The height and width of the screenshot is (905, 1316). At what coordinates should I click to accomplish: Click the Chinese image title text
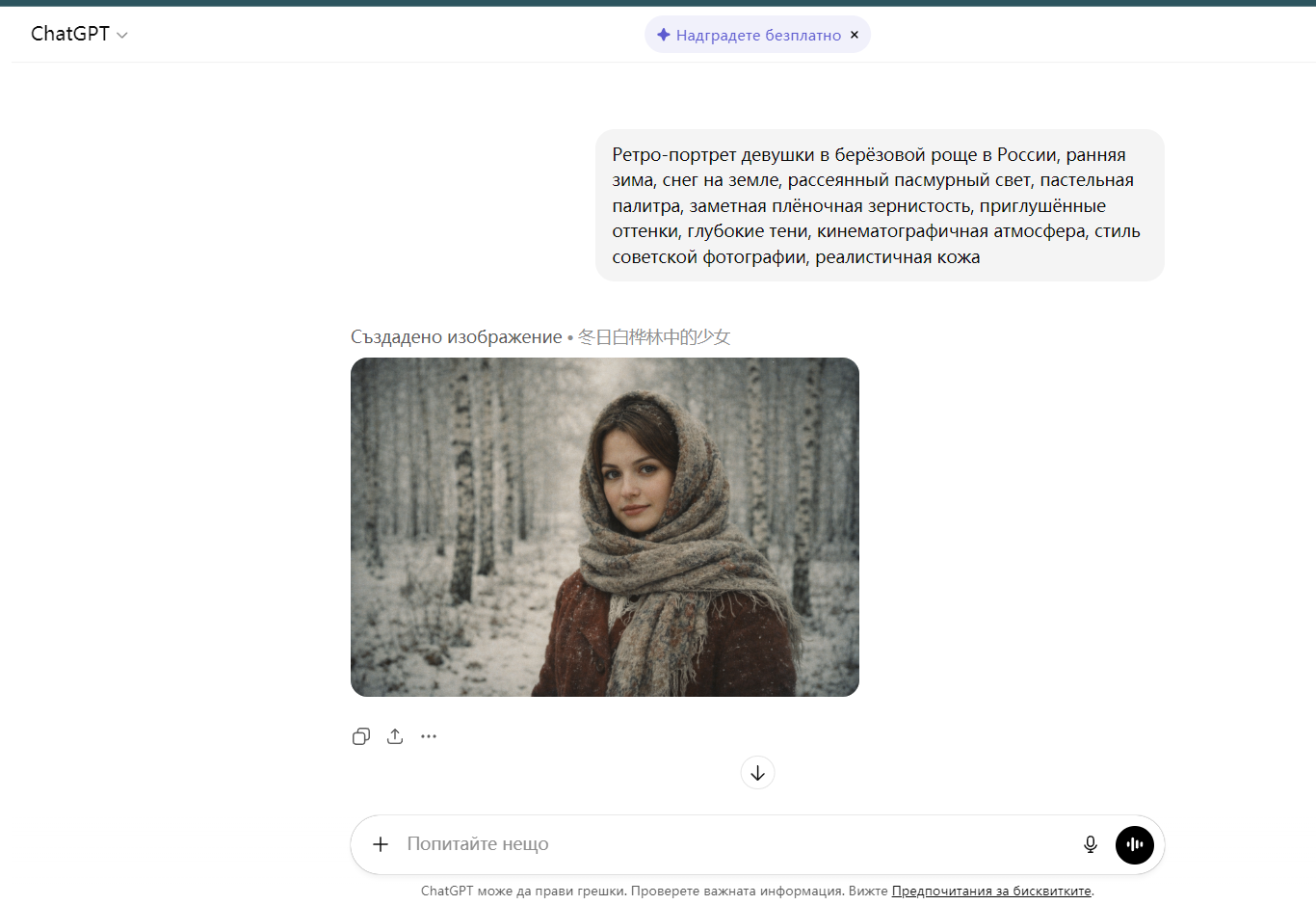pos(653,337)
